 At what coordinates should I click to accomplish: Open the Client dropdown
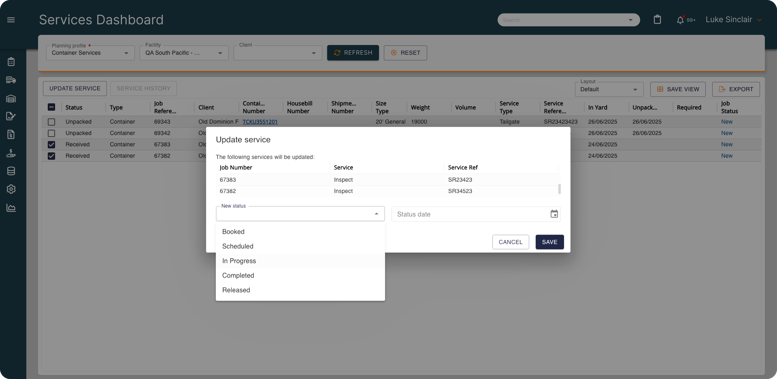(x=278, y=53)
